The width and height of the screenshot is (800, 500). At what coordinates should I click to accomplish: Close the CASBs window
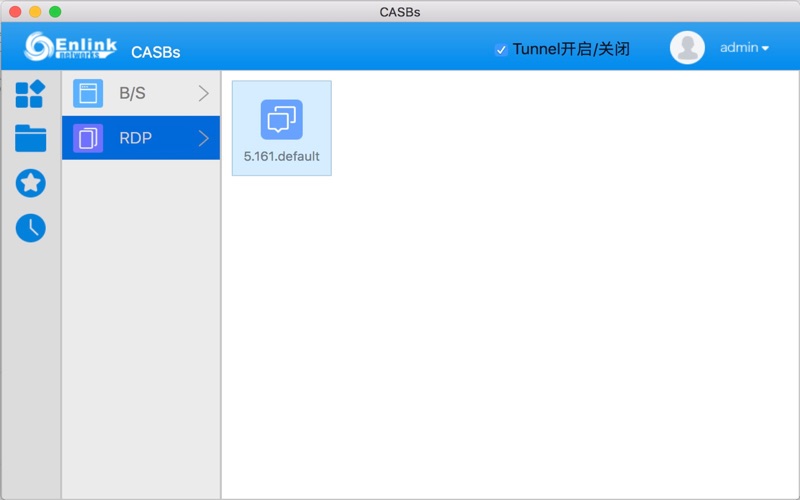point(15,12)
